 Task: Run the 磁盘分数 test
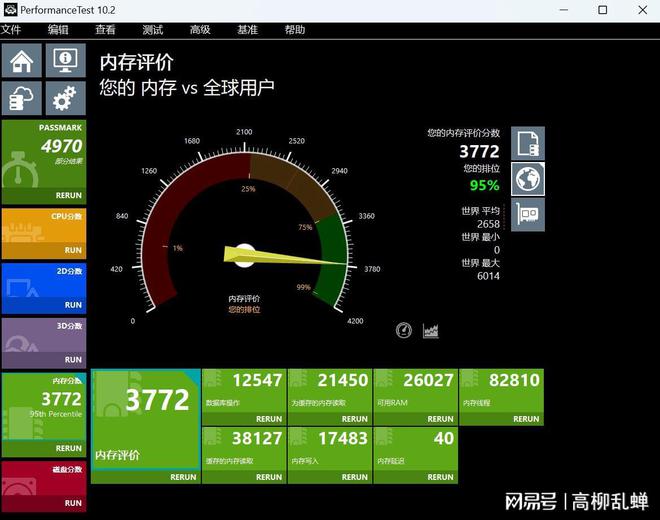pyautogui.click(x=73, y=503)
